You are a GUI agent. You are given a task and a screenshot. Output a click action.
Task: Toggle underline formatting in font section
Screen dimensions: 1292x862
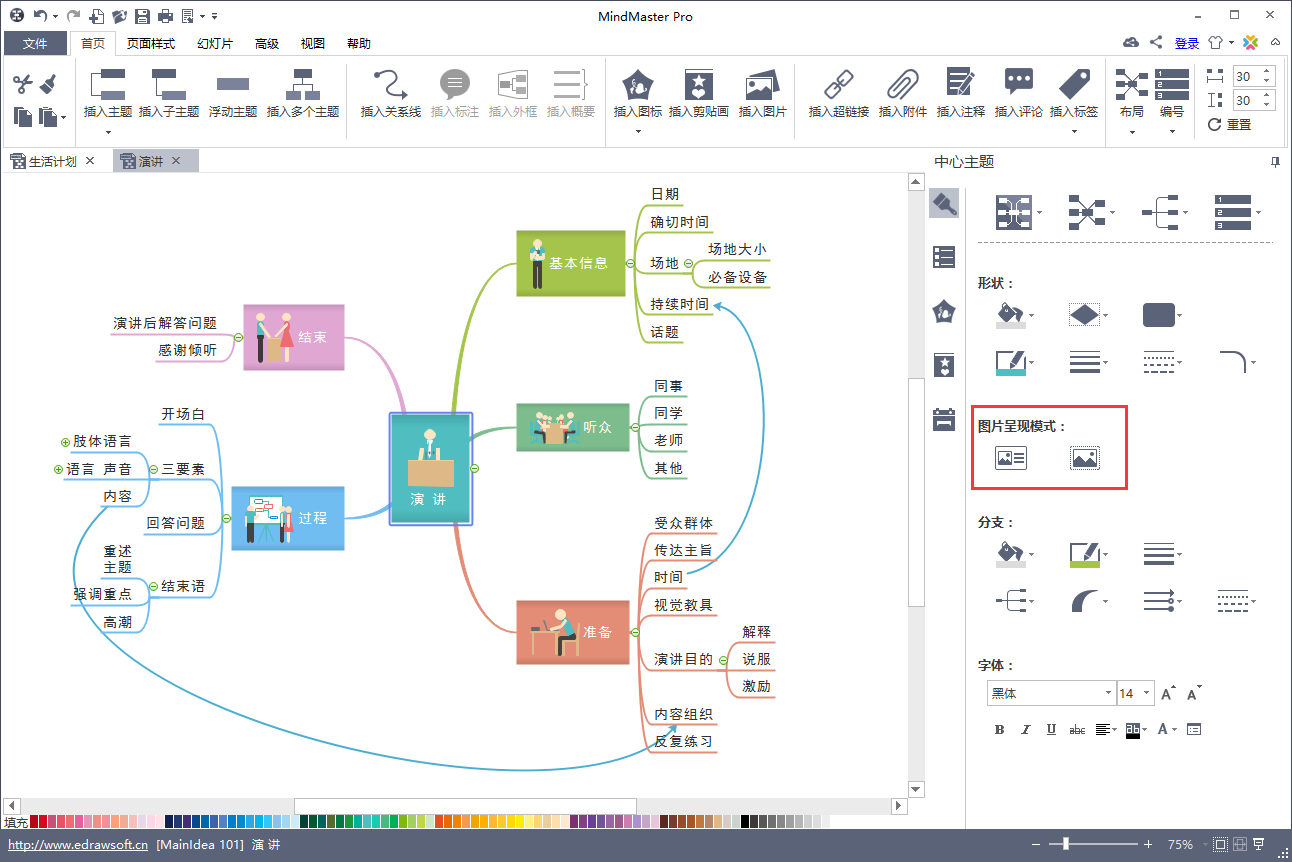coord(1051,730)
